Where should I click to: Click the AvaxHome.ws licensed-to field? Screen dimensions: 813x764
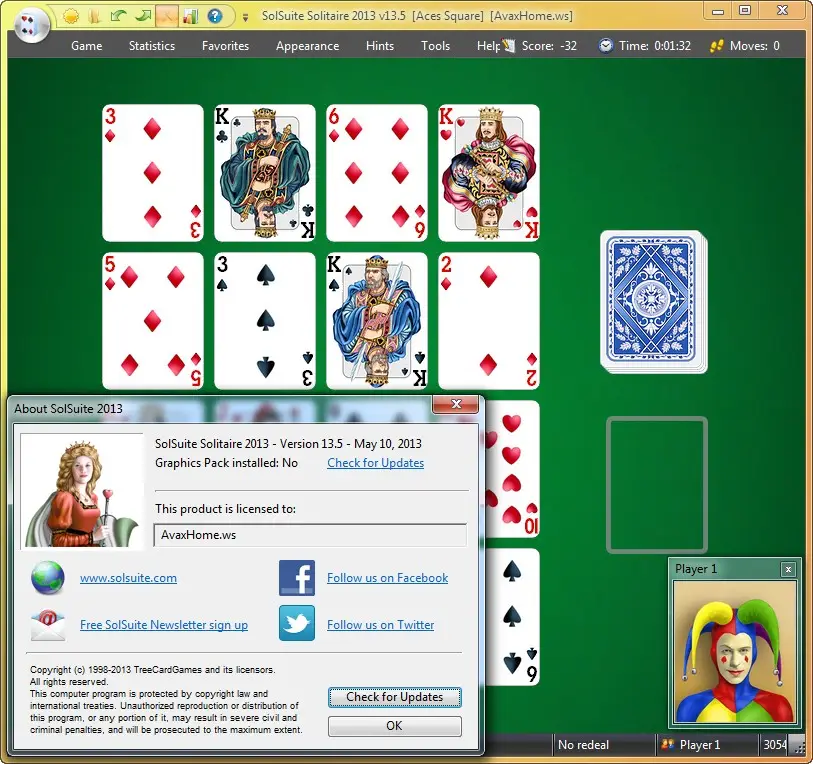point(310,535)
